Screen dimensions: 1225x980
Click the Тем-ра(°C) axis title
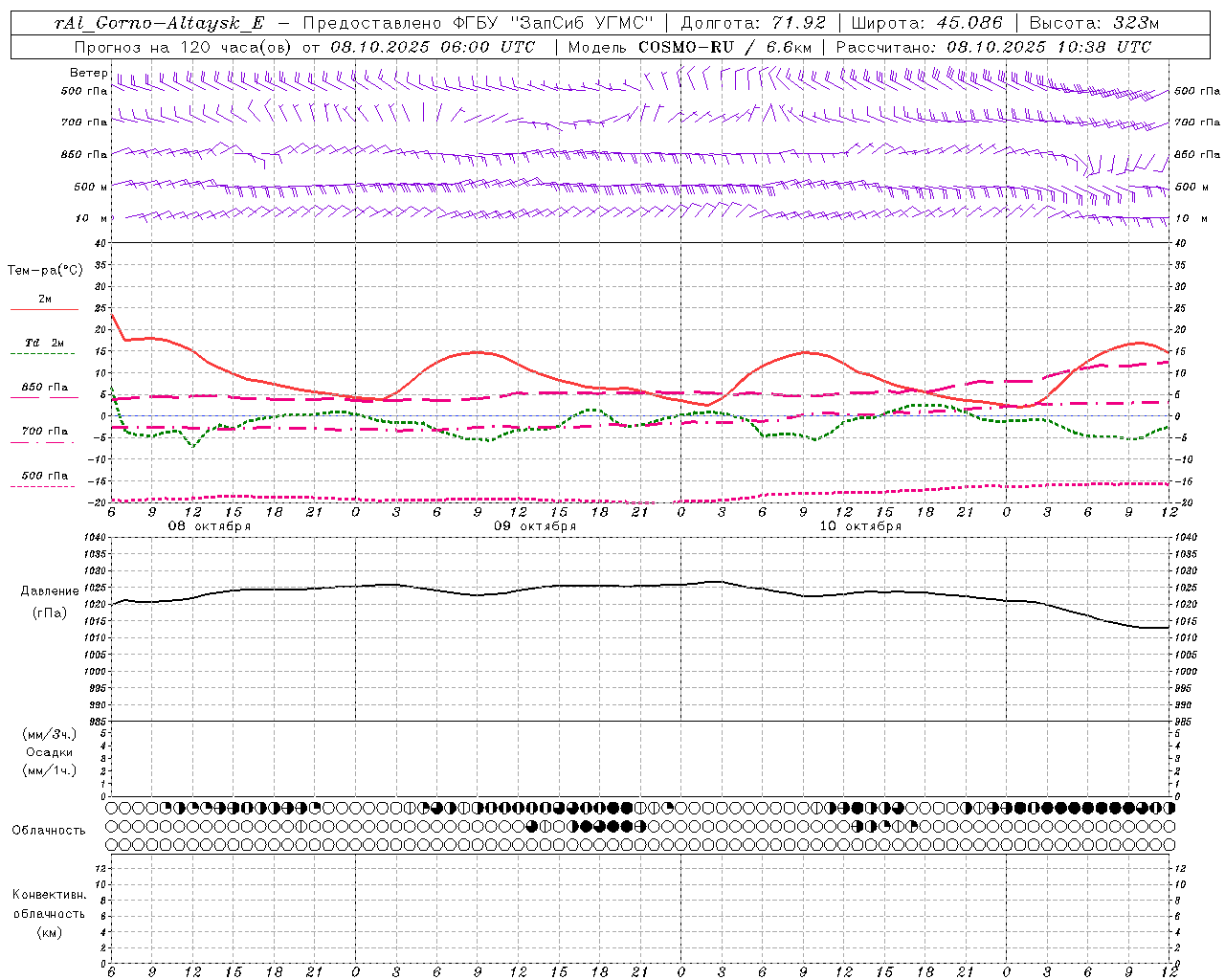(x=45, y=271)
